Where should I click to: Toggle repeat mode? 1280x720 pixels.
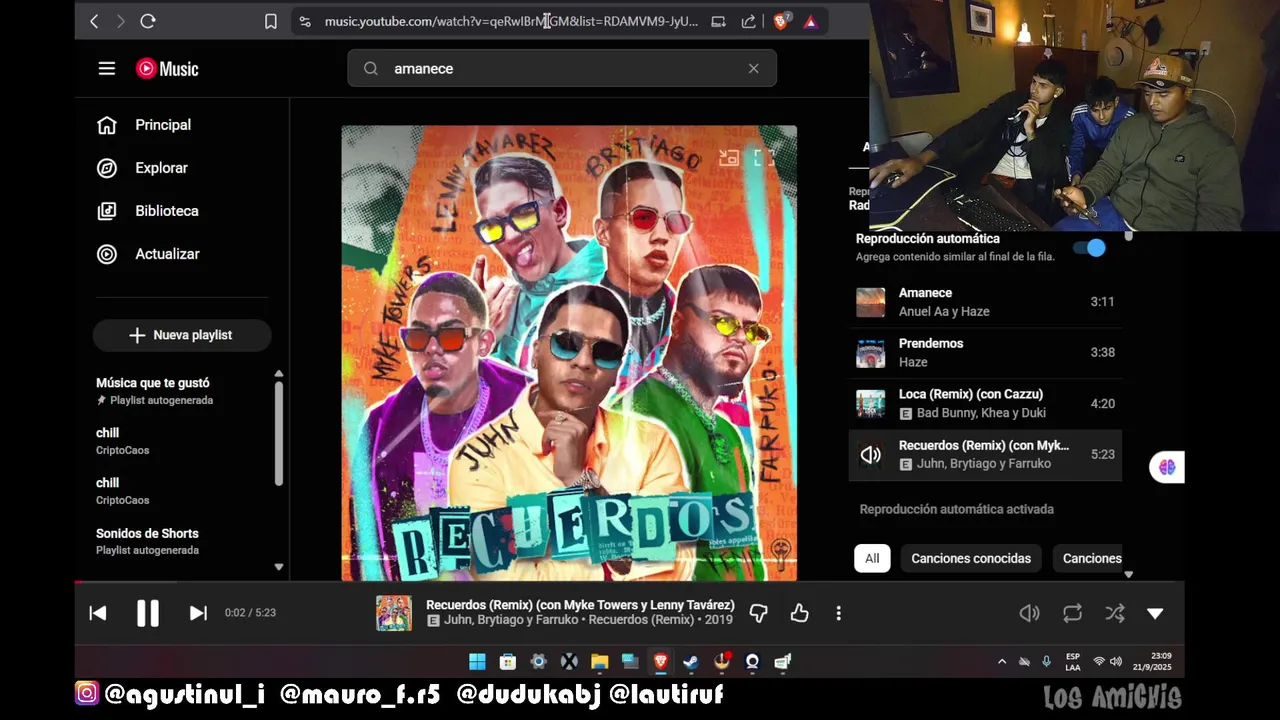[1073, 613]
